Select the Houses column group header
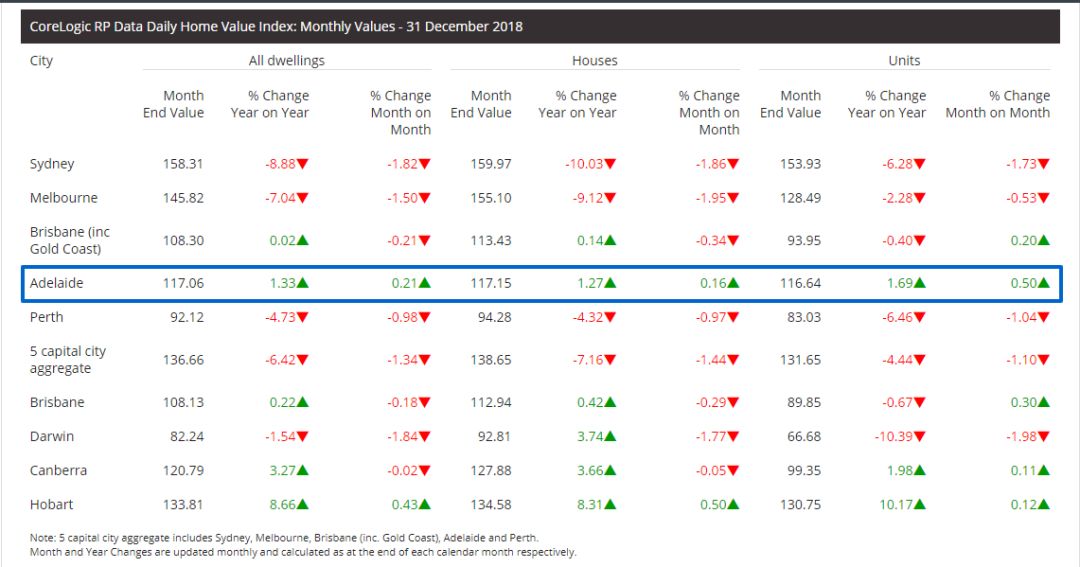The image size is (1080, 567). tap(594, 61)
